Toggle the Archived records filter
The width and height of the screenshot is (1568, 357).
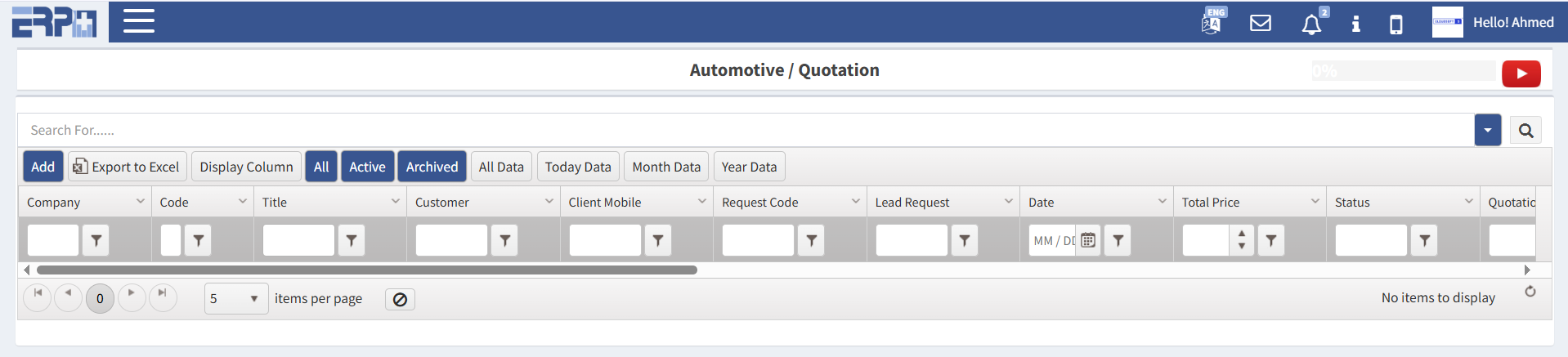432,167
